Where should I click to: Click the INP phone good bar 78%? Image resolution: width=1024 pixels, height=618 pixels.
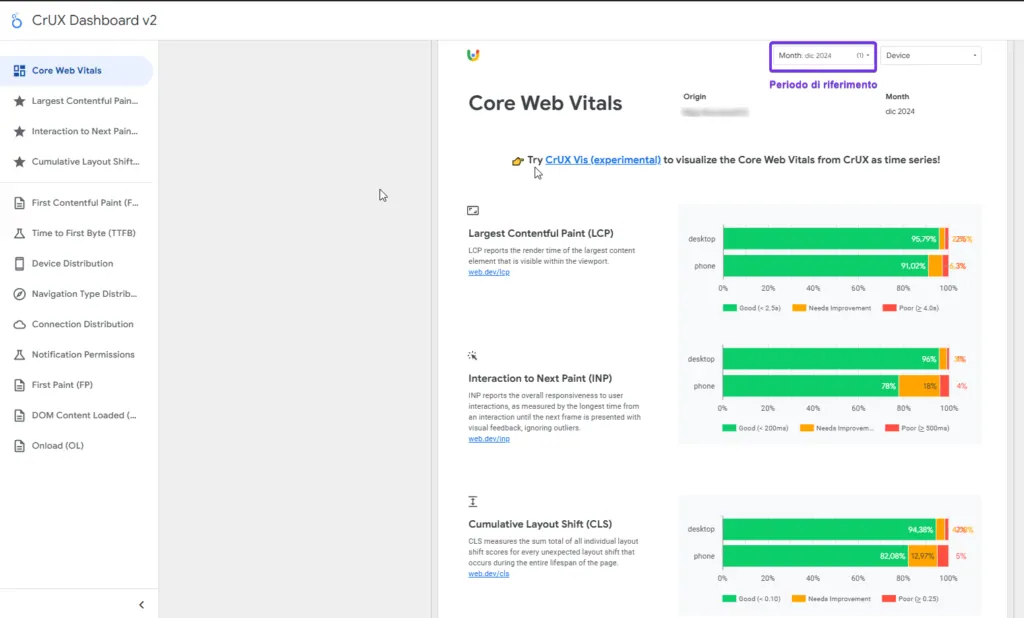(x=810, y=386)
